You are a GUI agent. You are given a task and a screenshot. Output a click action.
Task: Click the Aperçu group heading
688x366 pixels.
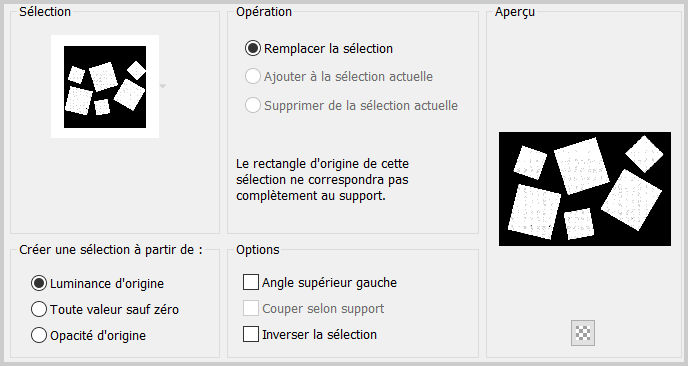515,12
